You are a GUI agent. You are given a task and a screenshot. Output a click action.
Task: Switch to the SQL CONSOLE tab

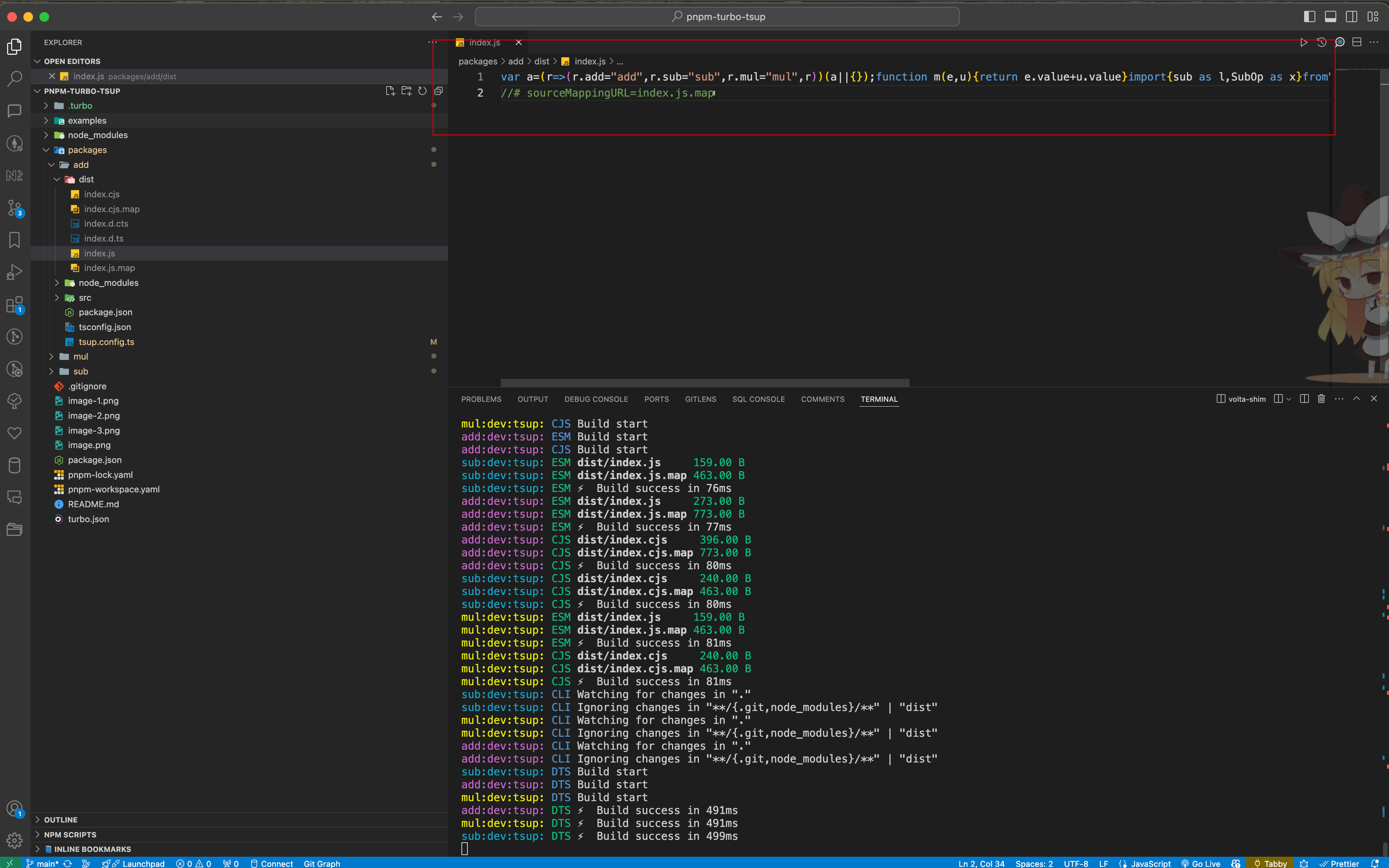click(x=758, y=399)
